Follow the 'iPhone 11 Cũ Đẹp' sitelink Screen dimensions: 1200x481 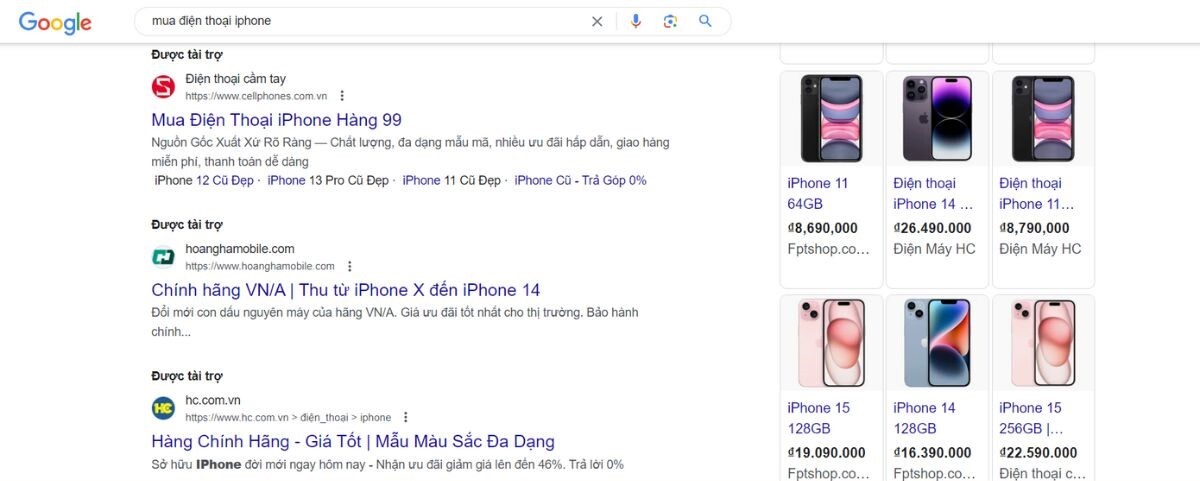point(451,180)
